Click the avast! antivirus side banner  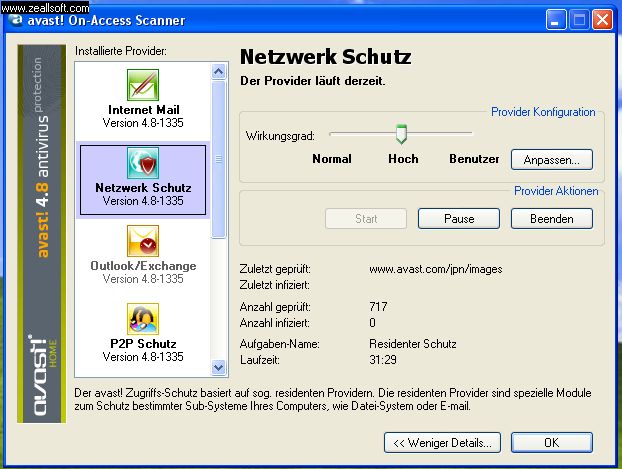coord(42,234)
